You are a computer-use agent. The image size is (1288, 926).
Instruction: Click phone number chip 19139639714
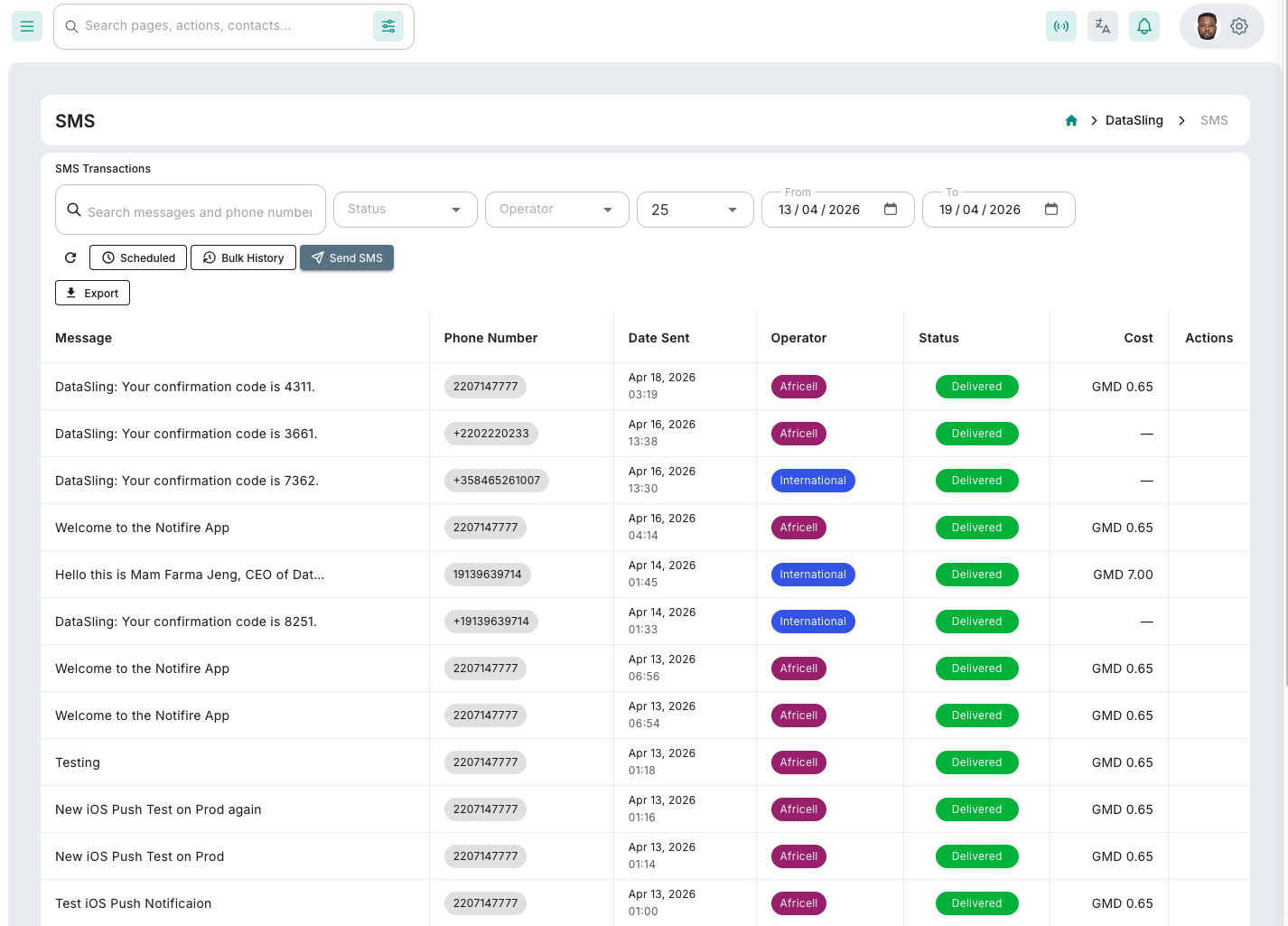(x=488, y=575)
